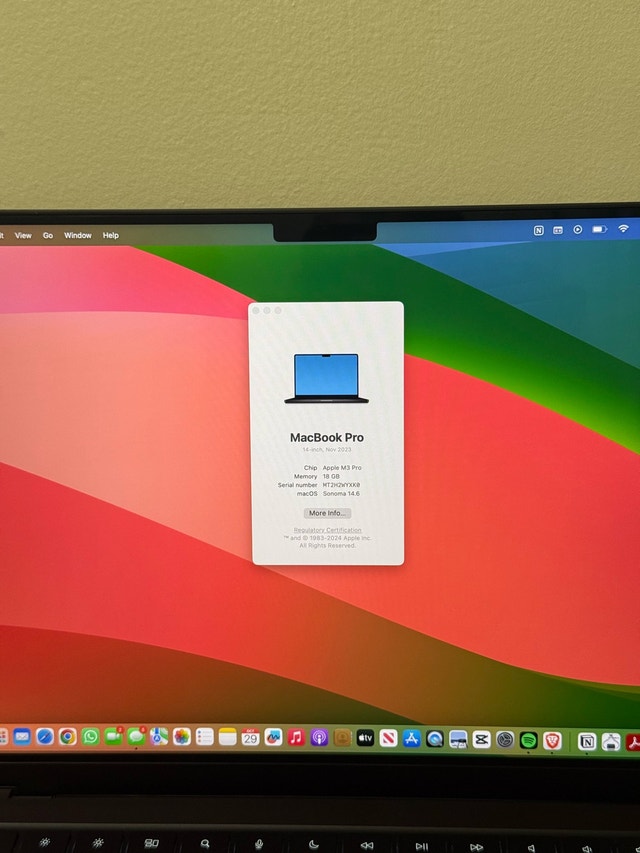
Task: Click the '18 GB' memory value
Action: (331, 477)
